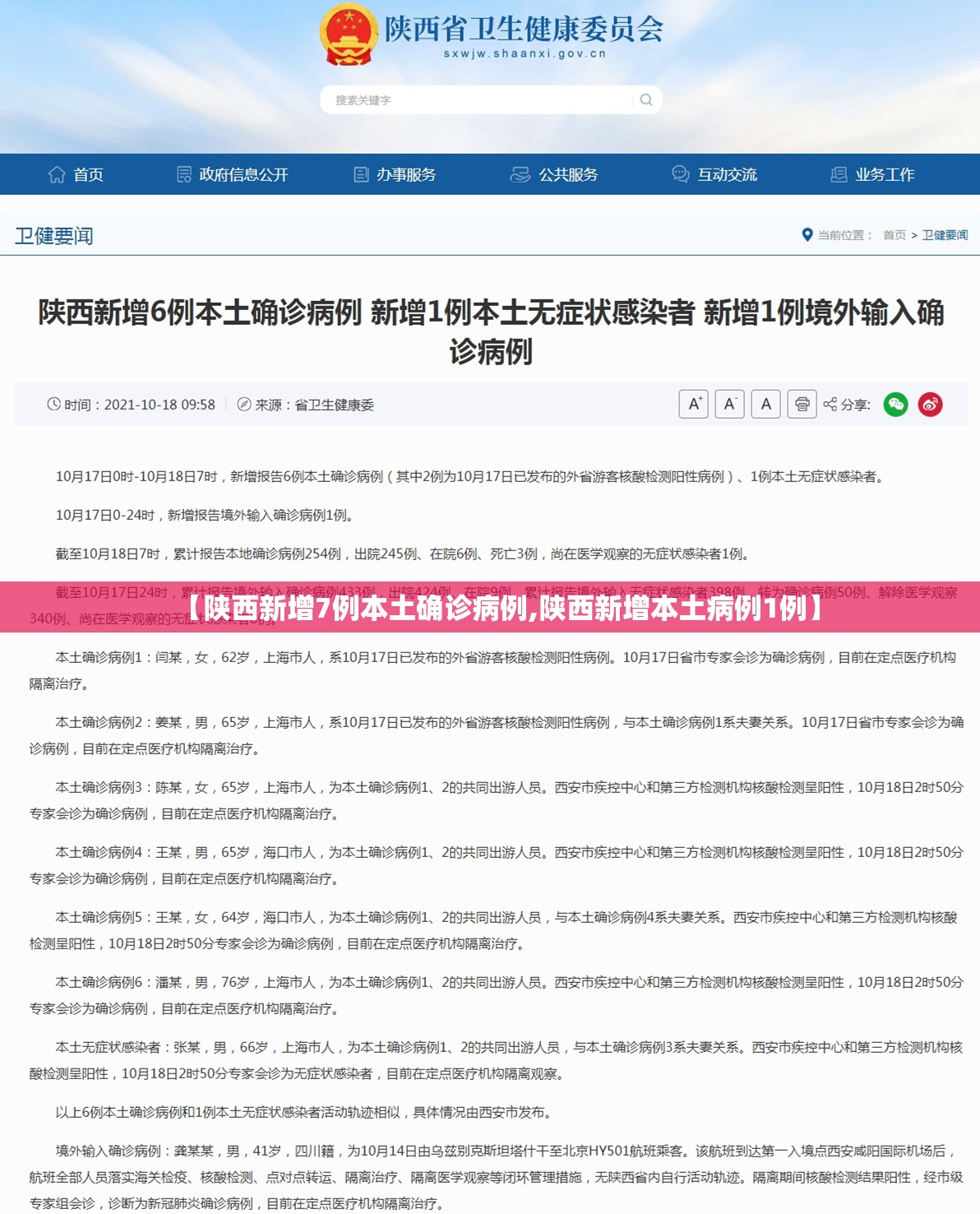Share article via WeChat icon
This screenshot has width=980, height=1214.
[895, 404]
